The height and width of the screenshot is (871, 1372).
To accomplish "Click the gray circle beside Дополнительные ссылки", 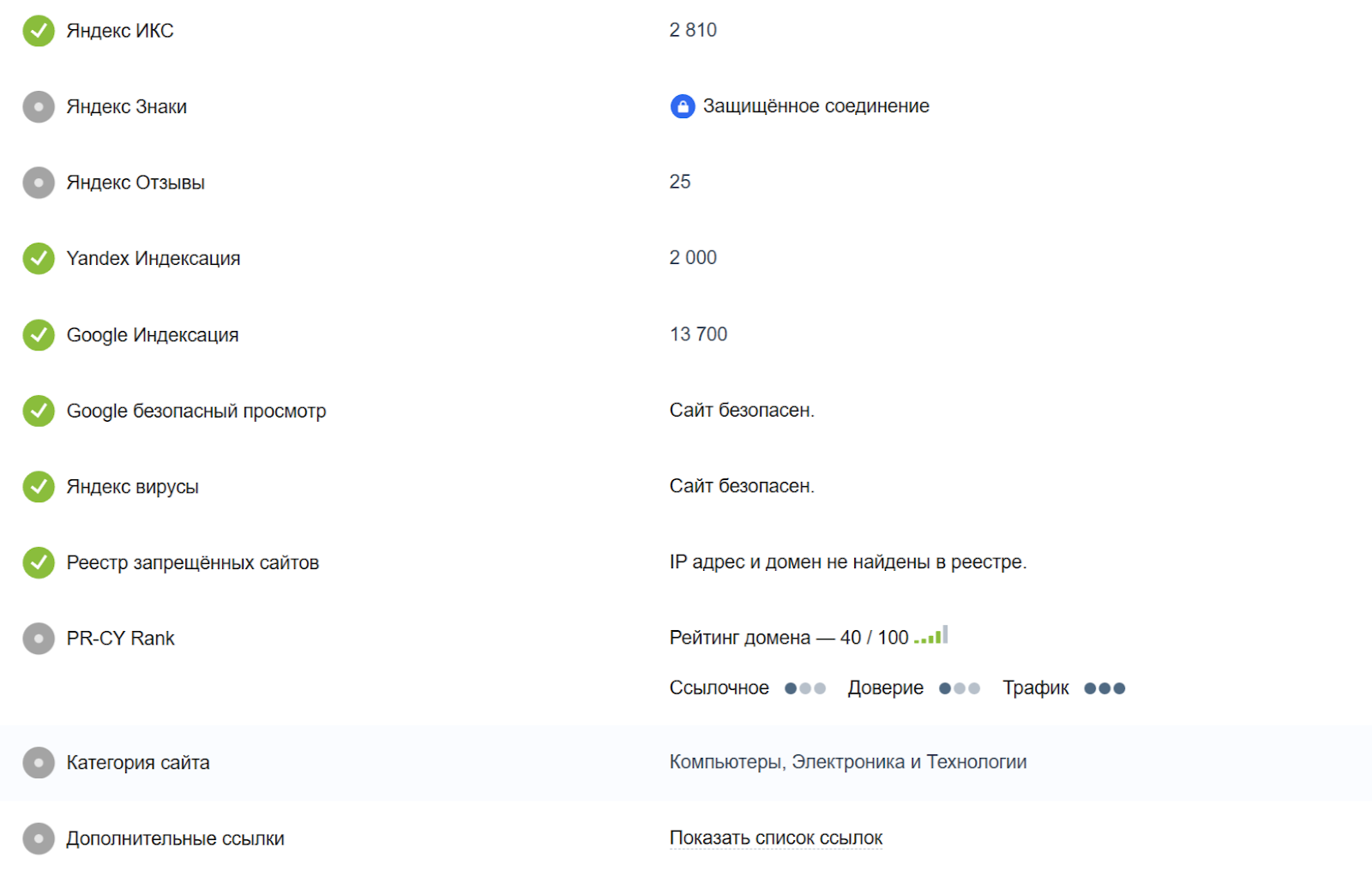I will click(39, 838).
